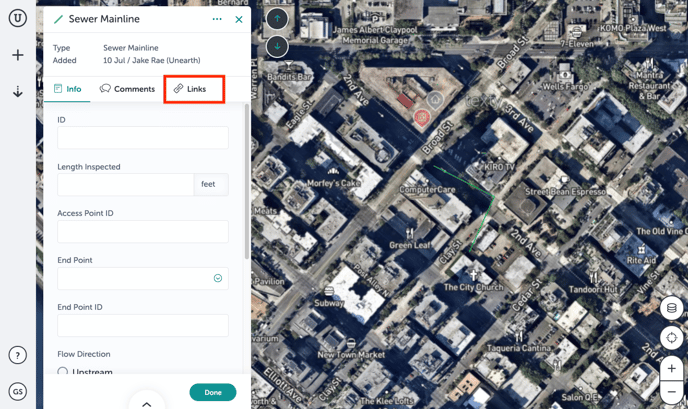Click the Green Leaf map label
This screenshot has width=688, height=409.
[409, 245]
